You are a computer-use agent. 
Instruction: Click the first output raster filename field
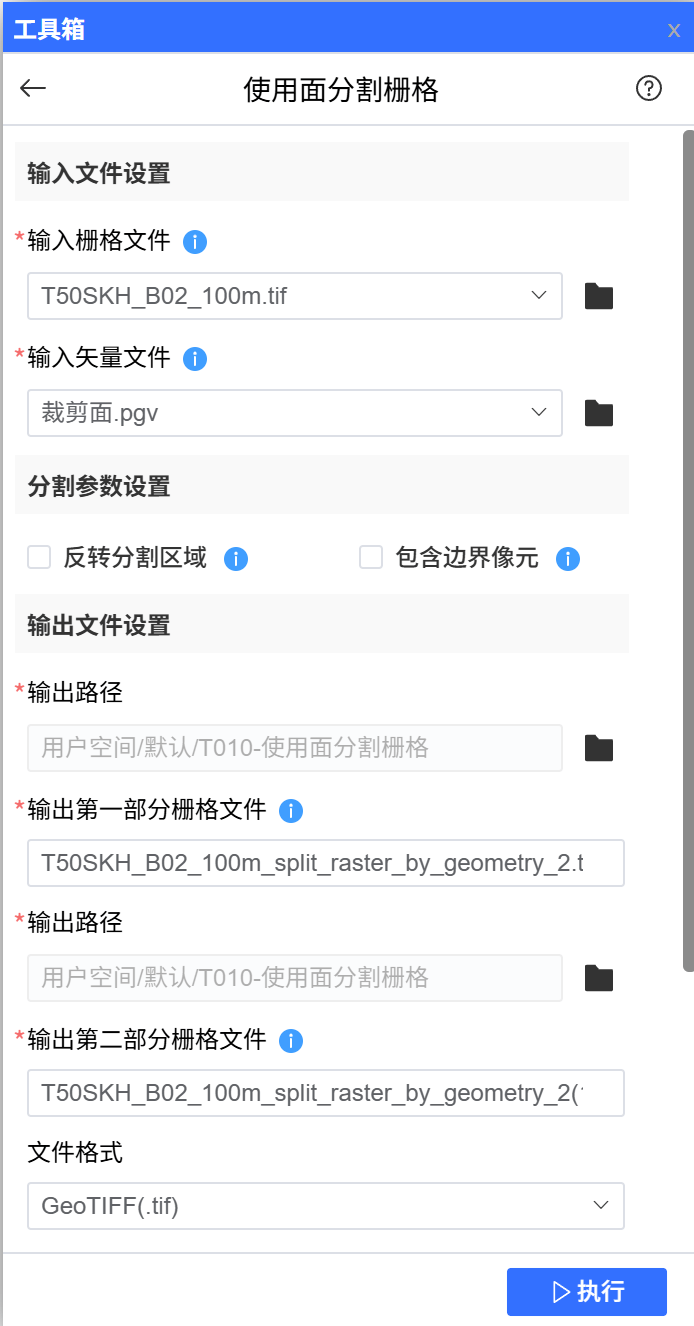(326, 863)
